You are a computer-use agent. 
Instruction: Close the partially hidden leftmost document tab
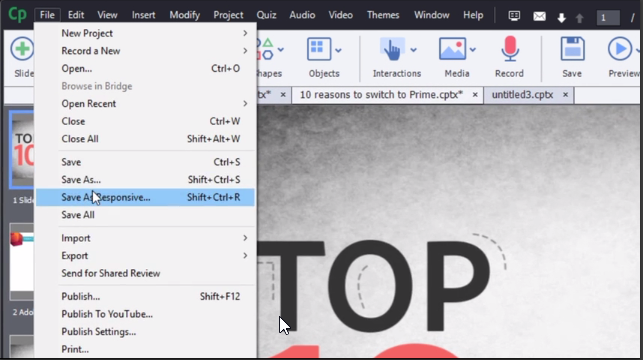pyautogui.click(x=283, y=95)
